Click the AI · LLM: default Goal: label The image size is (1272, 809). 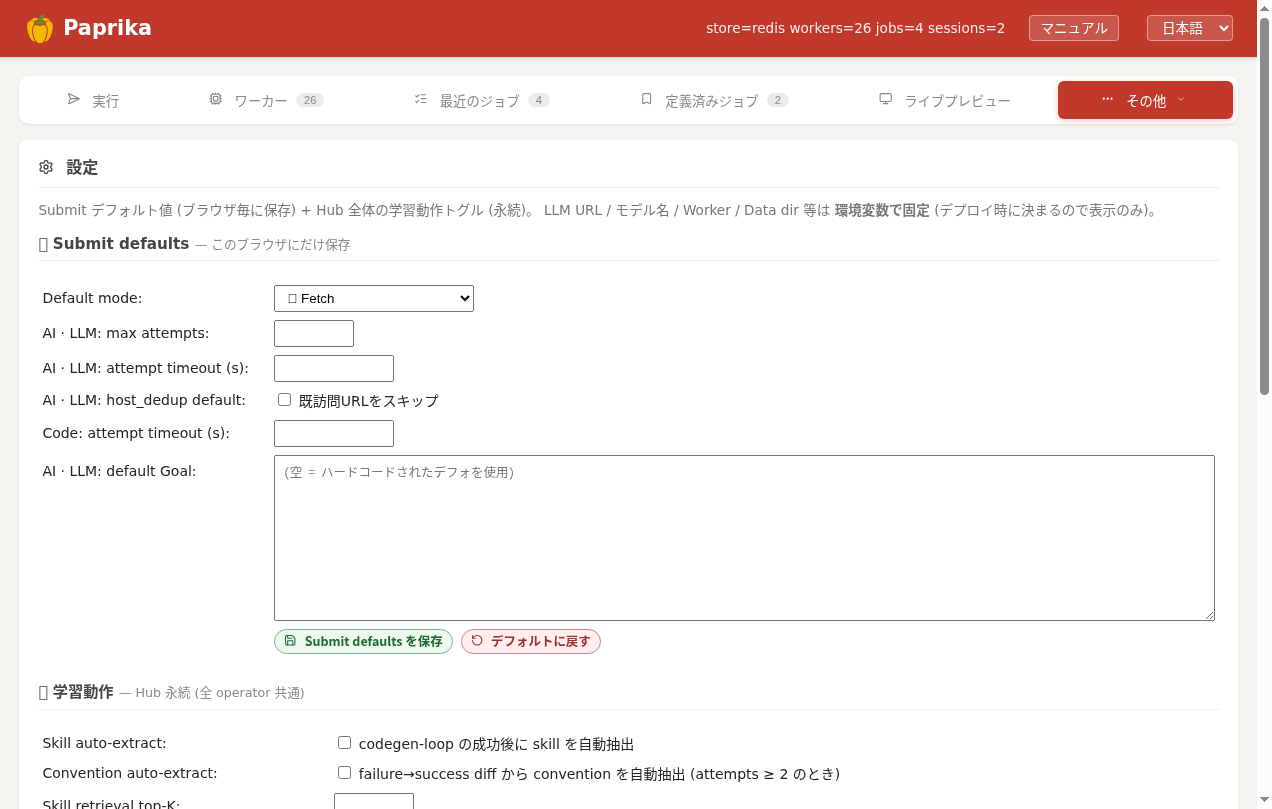coord(120,471)
